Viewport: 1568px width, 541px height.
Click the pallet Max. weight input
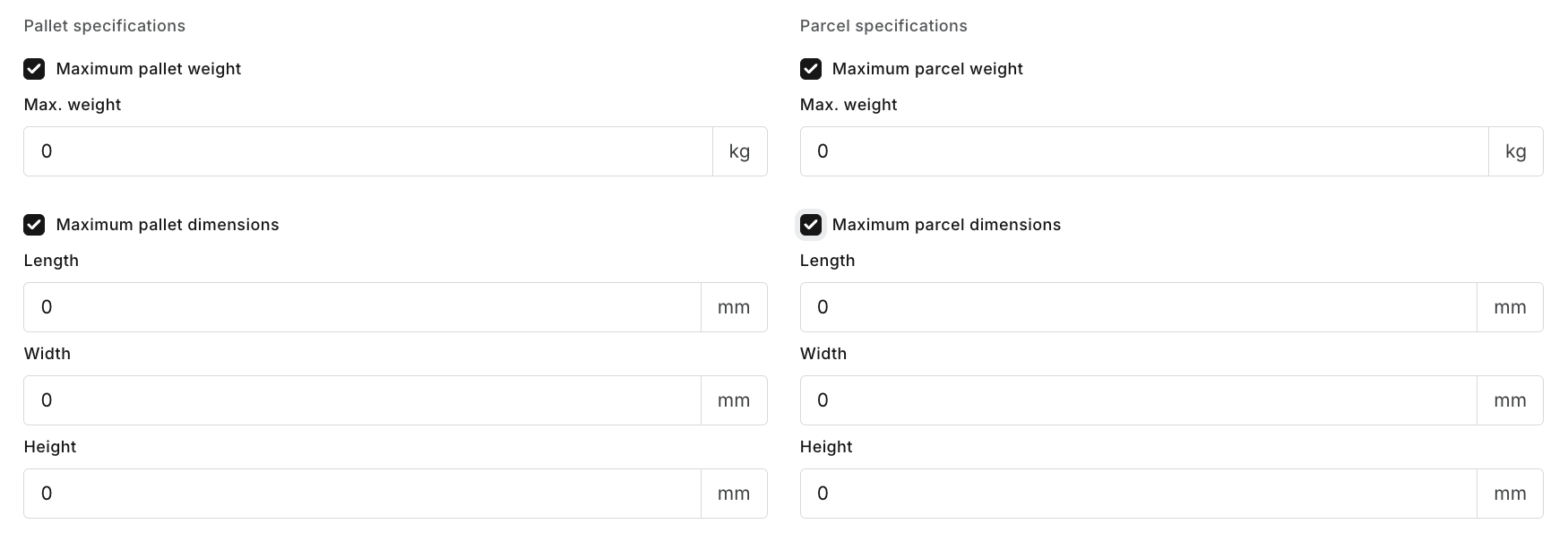[367, 151]
